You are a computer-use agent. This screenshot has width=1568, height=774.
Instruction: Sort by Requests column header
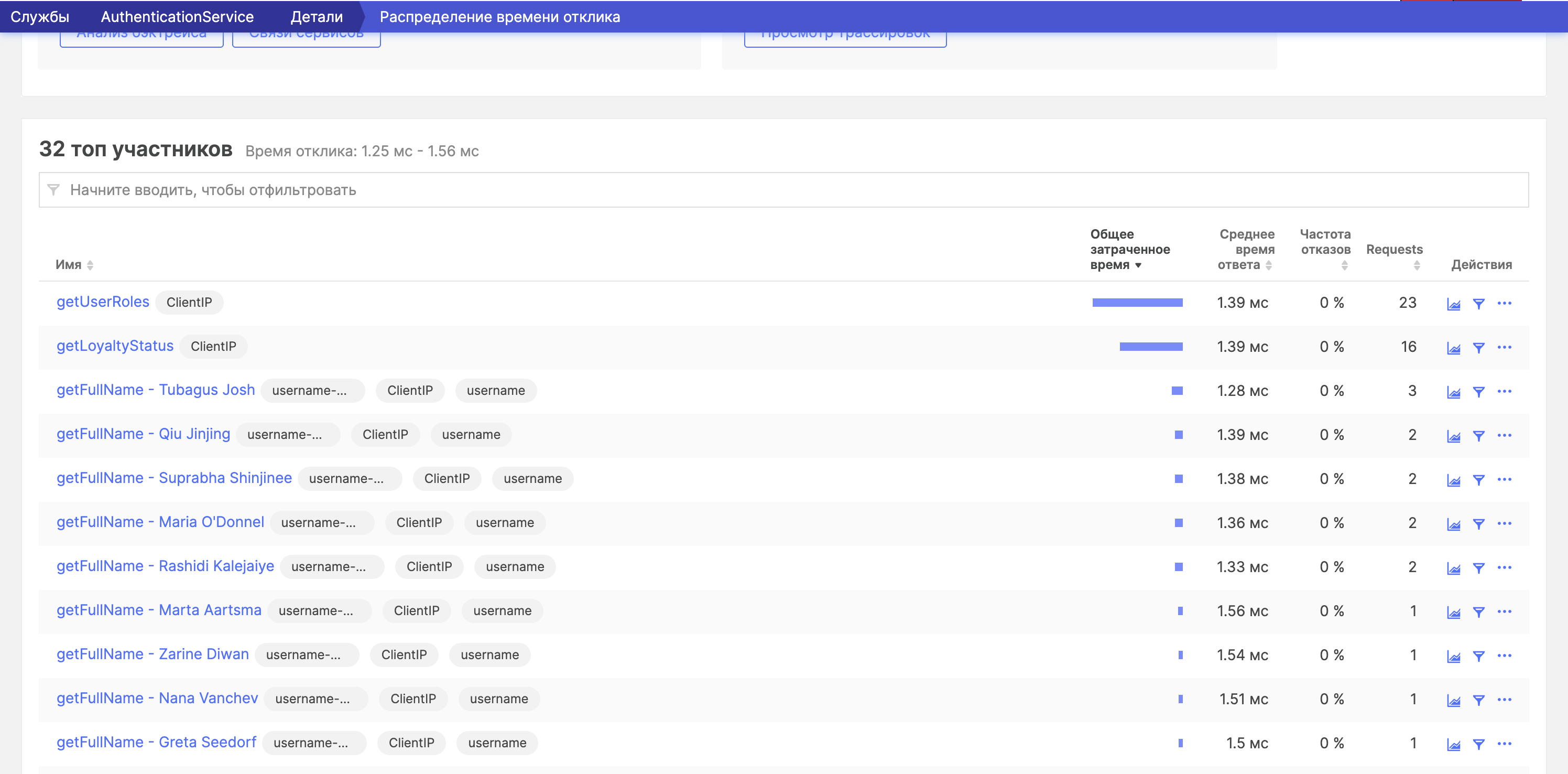click(1394, 250)
